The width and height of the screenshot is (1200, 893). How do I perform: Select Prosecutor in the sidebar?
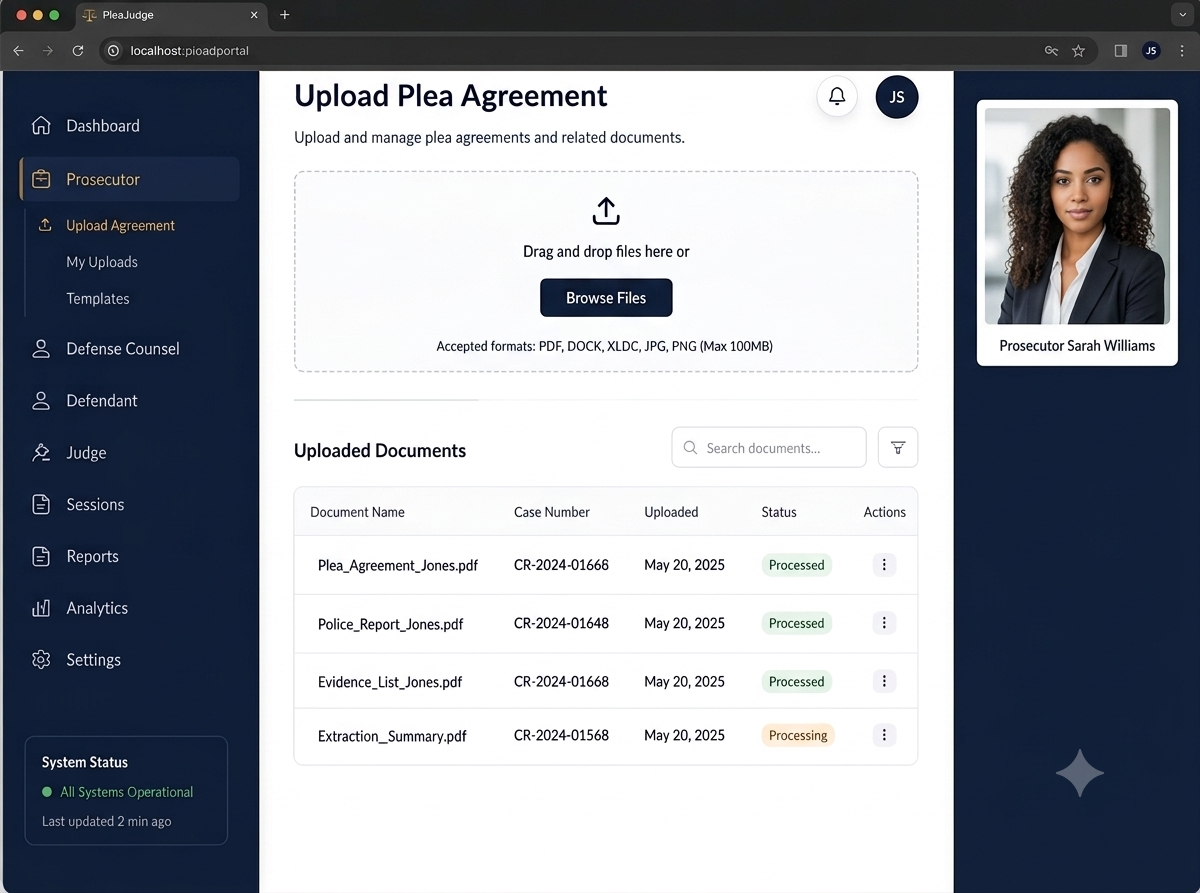click(x=129, y=180)
